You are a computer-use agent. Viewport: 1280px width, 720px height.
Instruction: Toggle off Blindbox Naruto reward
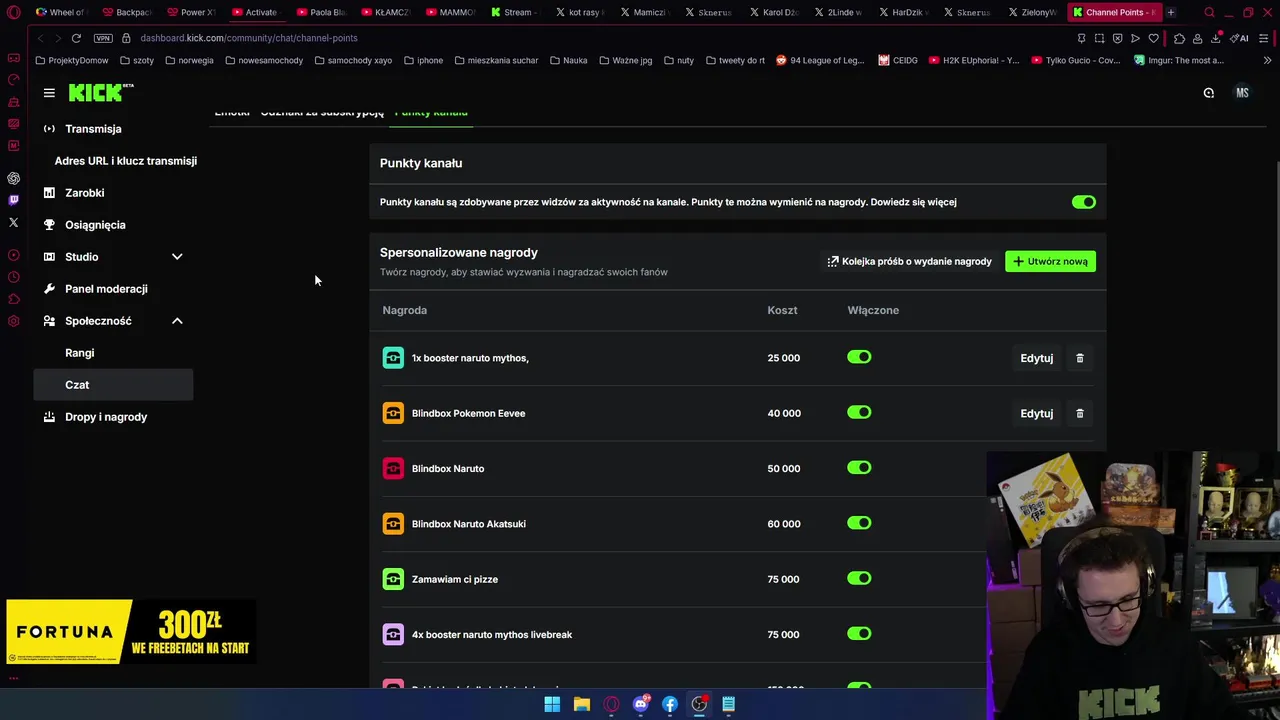(x=859, y=467)
